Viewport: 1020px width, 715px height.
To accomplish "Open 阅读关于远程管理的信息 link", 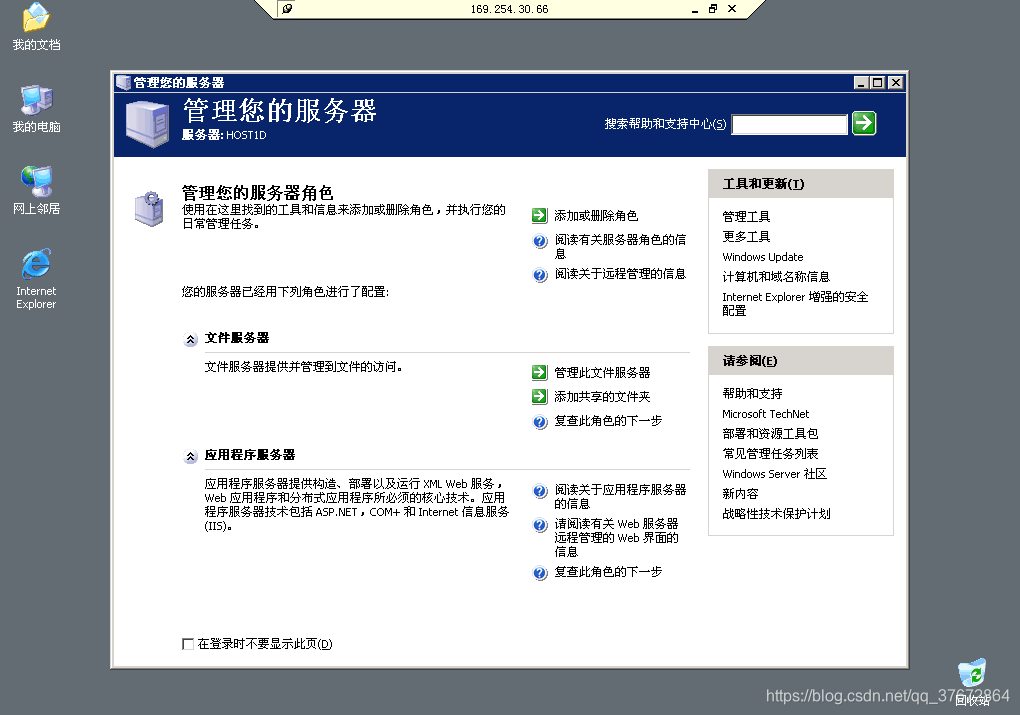I will 620,274.
